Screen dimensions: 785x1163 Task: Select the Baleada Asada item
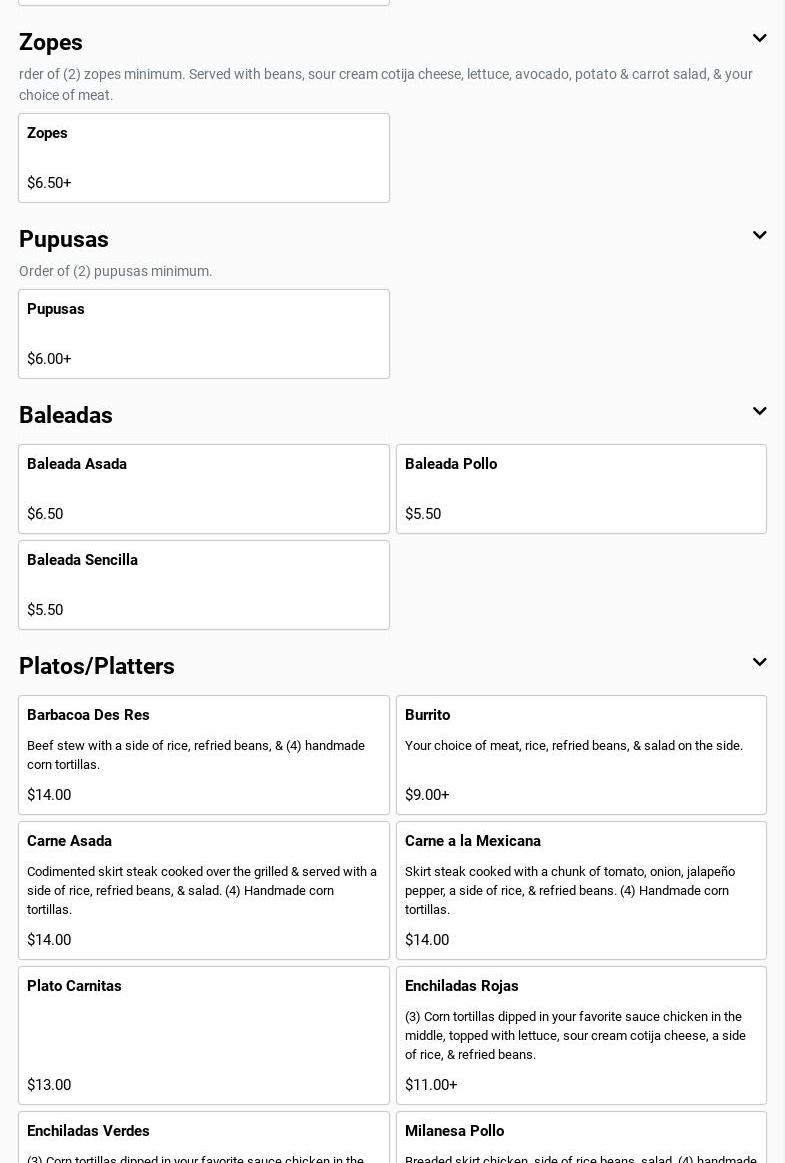pyautogui.click(x=204, y=489)
